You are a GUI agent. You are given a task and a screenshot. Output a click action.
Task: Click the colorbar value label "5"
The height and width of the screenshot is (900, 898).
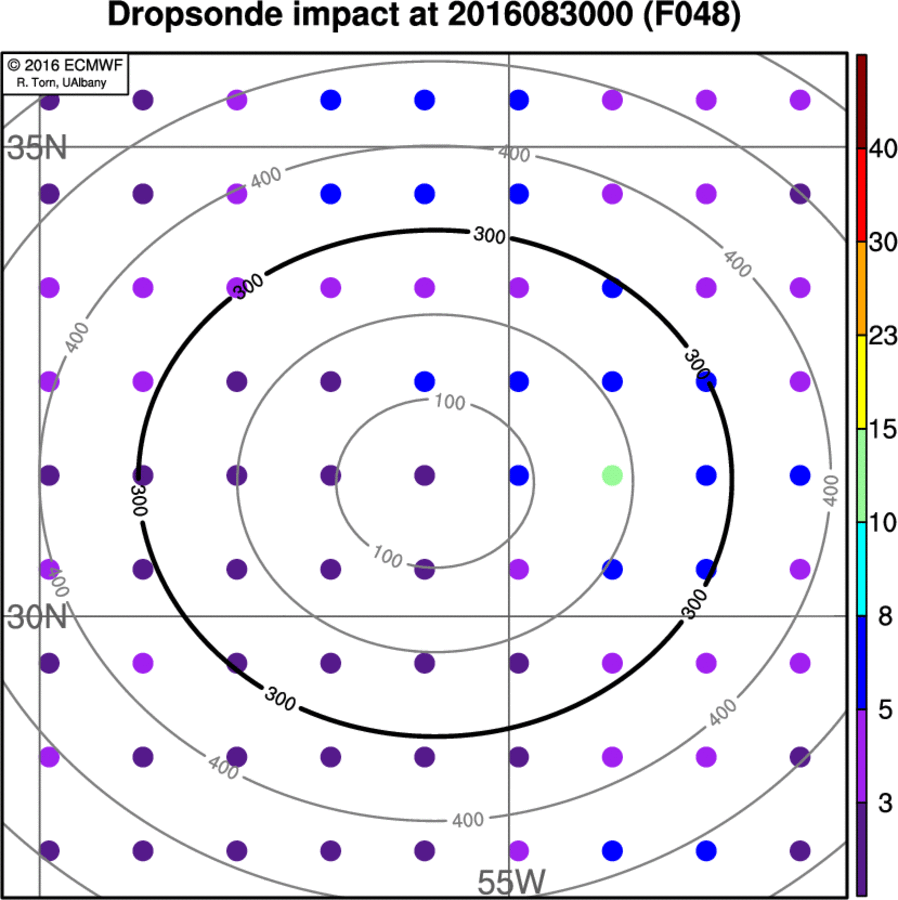coord(885,709)
